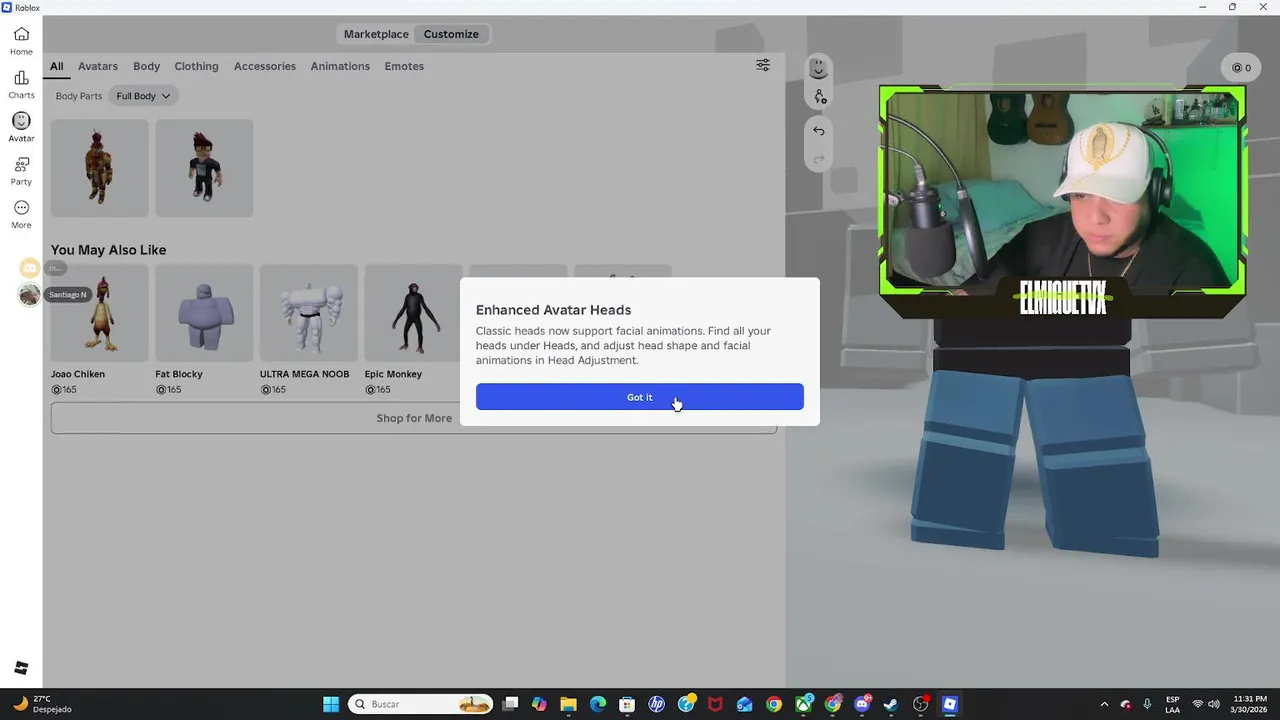Click the ULTRA MEGA NOOB item name
This screenshot has height=720, width=1280.
coord(305,374)
